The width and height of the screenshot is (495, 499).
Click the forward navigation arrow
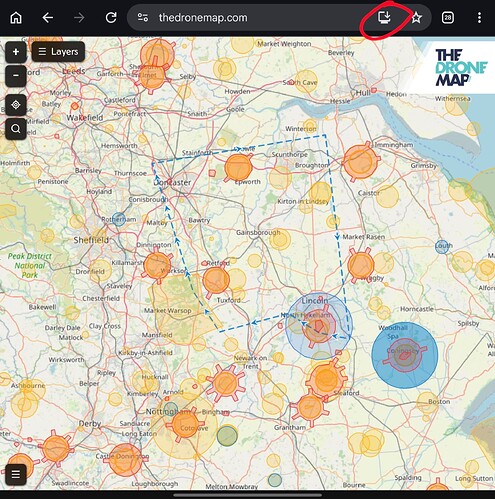click(x=79, y=18)
